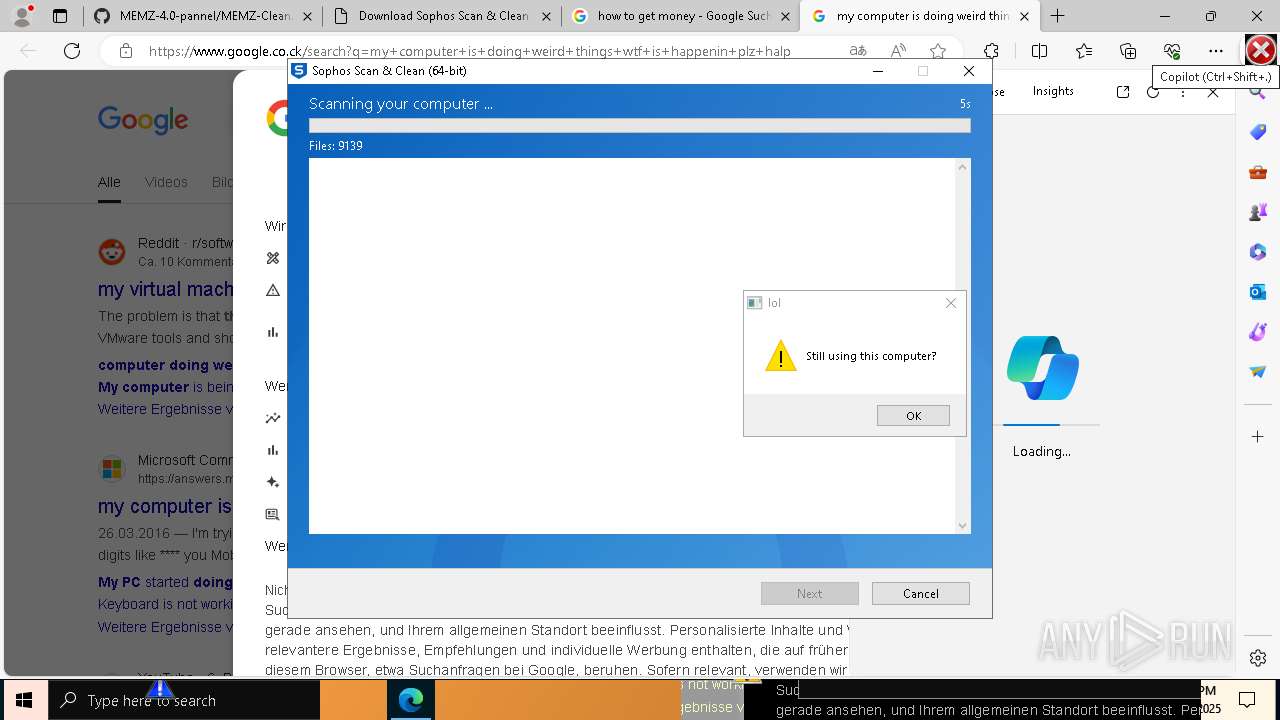
Task: Open the Extensions puzzle icon
Action: click(x=991, y=51)
